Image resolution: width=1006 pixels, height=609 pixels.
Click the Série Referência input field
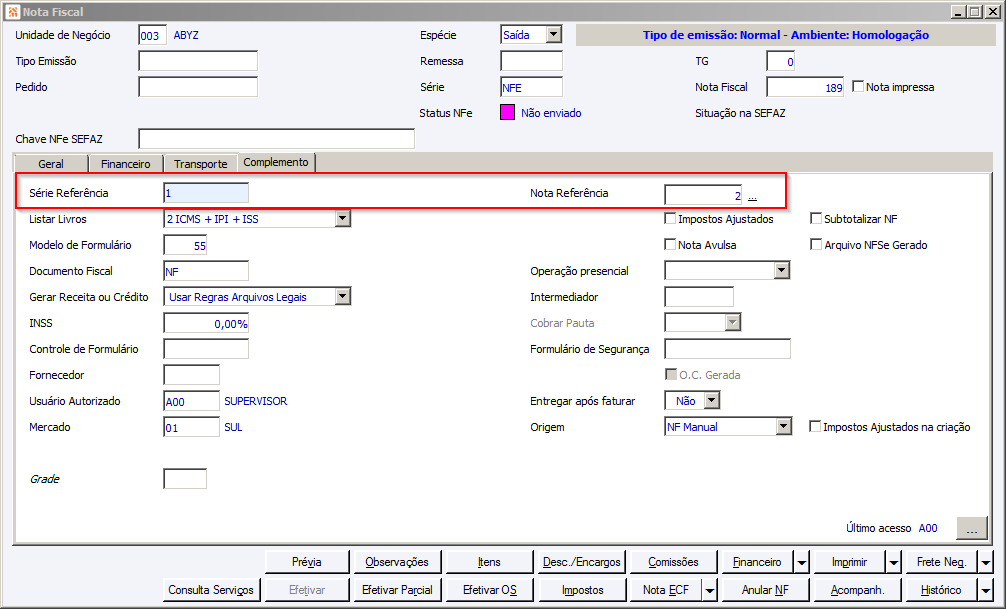tap(206, 193)
